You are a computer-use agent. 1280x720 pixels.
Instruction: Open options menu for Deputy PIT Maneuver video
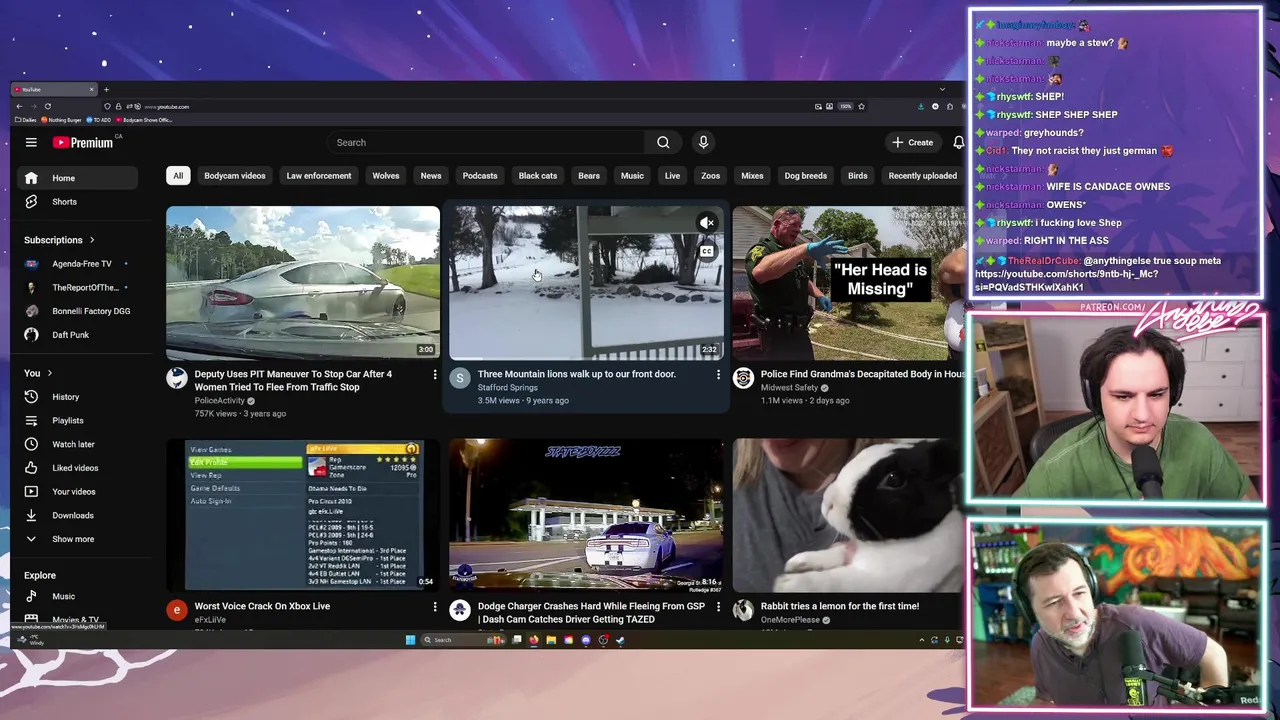point(434,375)
